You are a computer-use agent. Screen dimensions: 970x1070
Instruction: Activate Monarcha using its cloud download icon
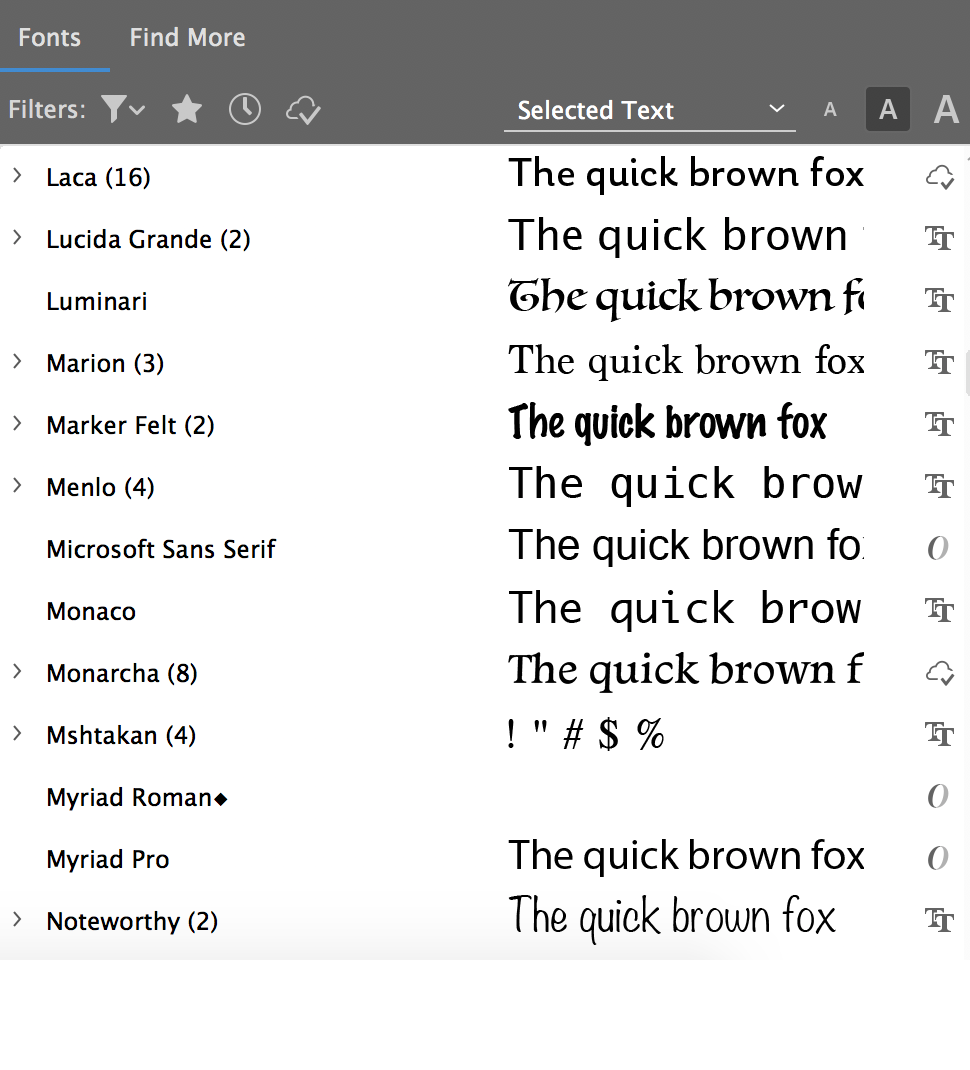(939, 672)
